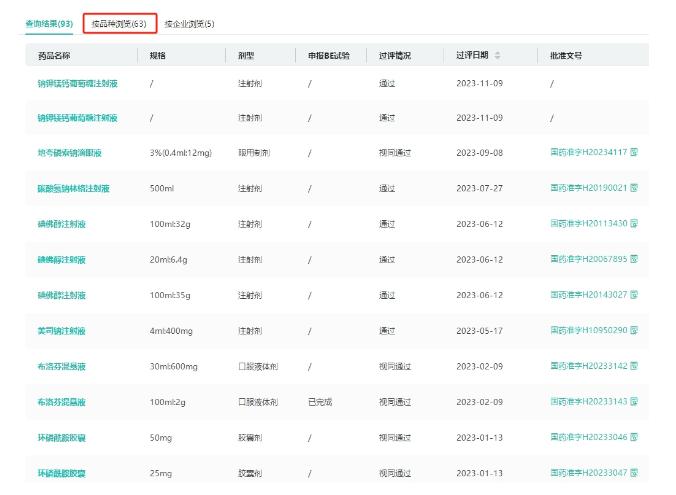Open 环磷酰胺胶囊 in the 50mg row
The width and height of the screenshot is (676, 495).
coord(62,437)
